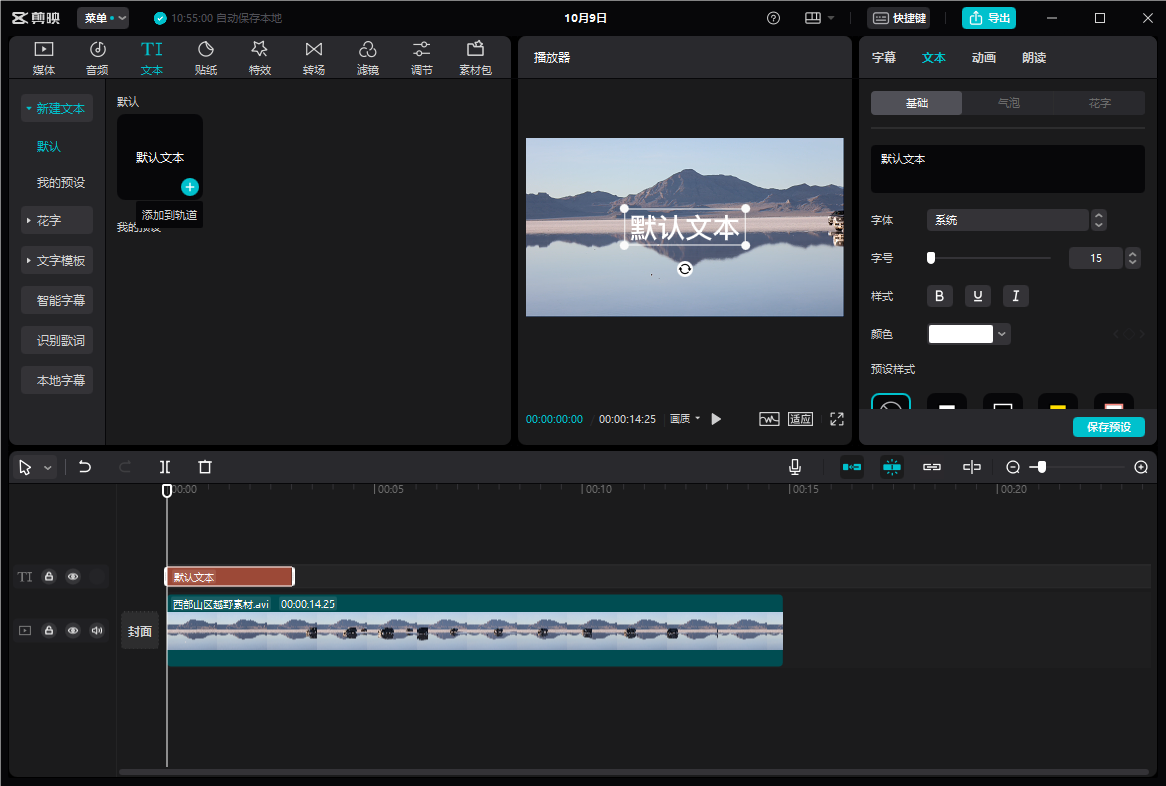
Task: Delete selected clip with trash icon
Action: pos(205,467)
